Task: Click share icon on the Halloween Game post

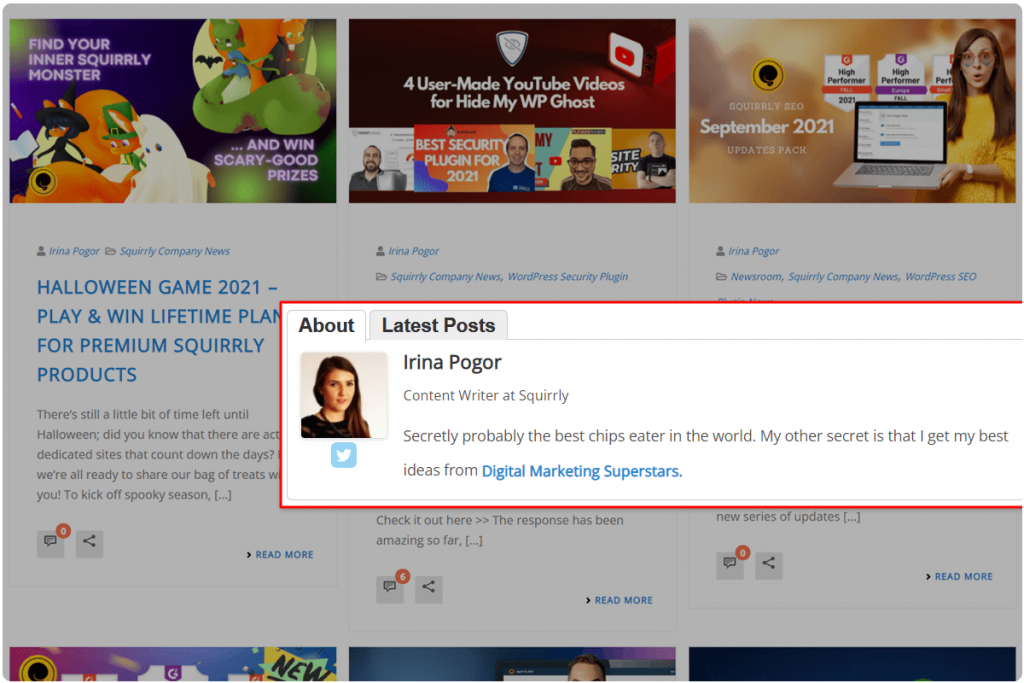Action: (89, 542)
